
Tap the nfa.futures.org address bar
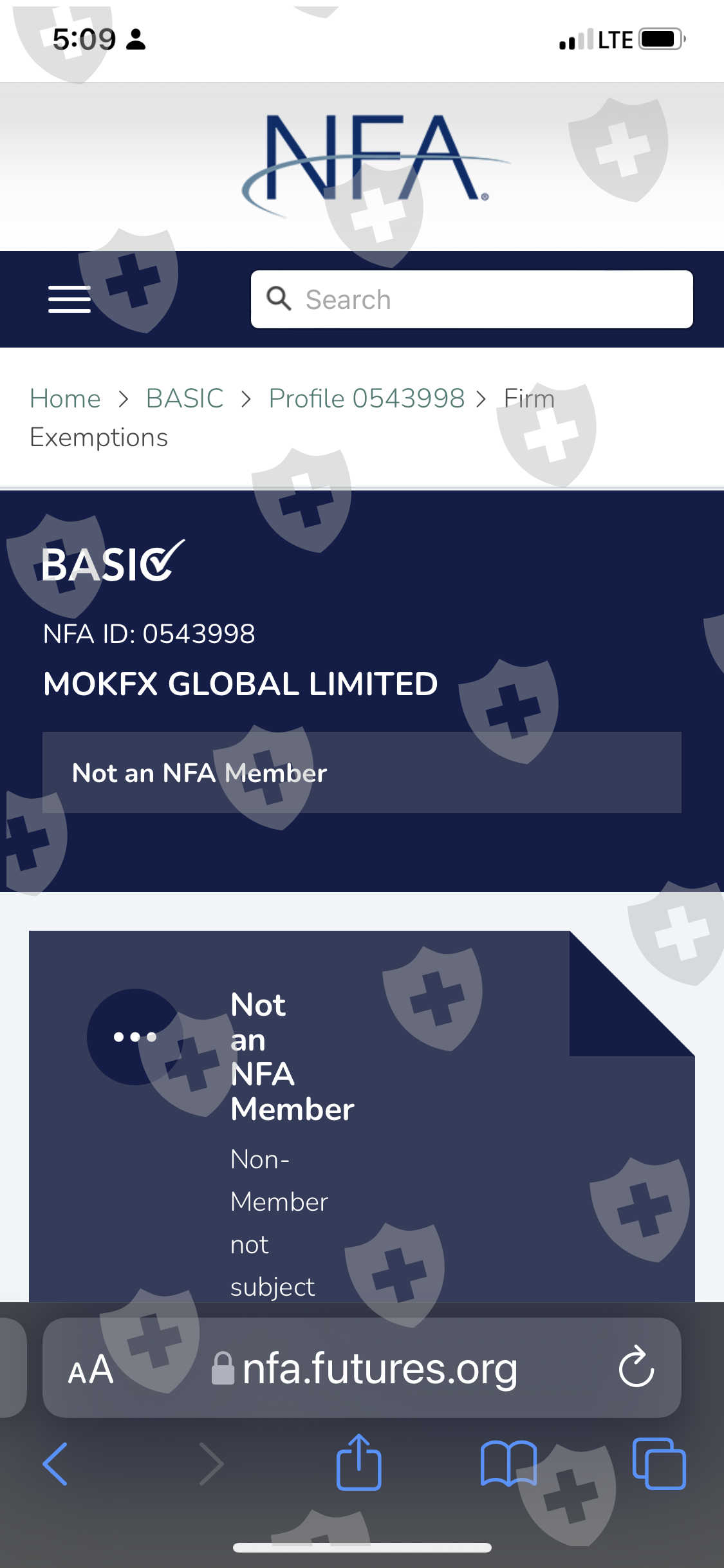click(380, 1369)
